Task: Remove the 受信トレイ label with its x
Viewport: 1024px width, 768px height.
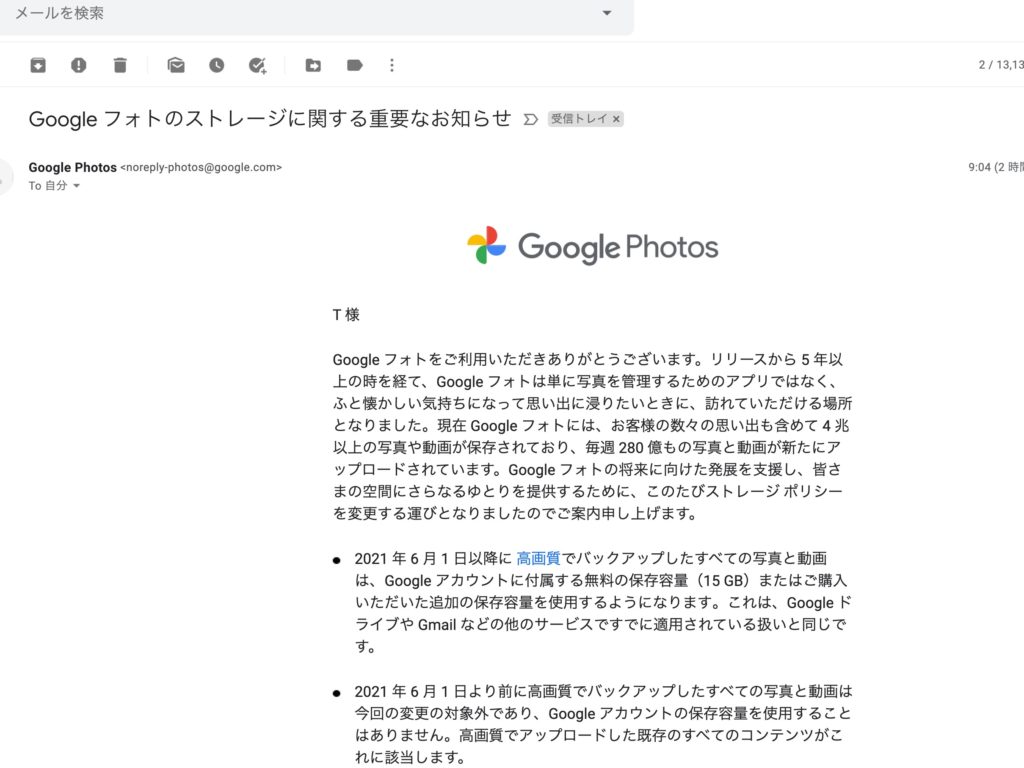Action: [x=616, y=120]
